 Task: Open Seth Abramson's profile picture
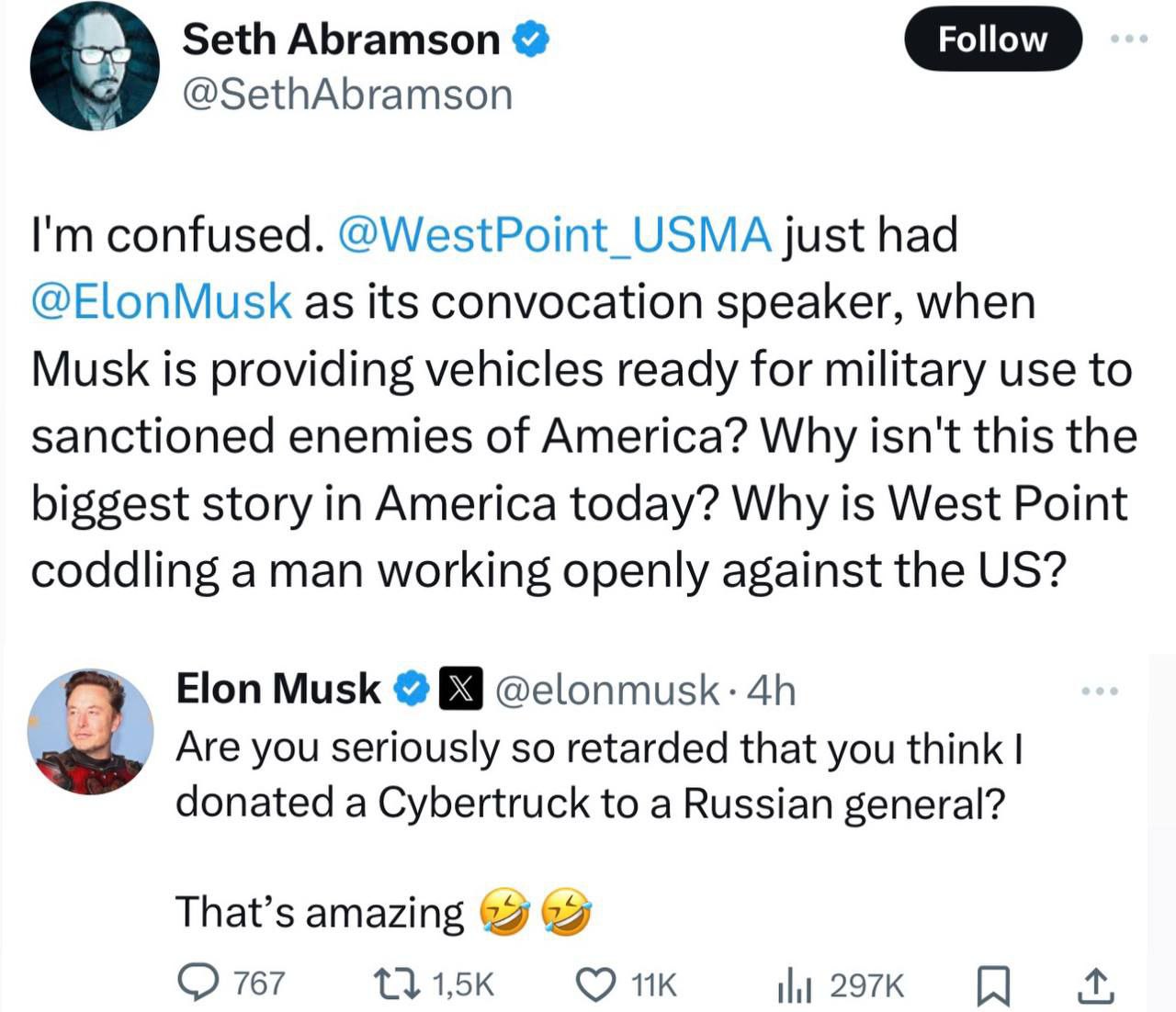tap(95, 66)
